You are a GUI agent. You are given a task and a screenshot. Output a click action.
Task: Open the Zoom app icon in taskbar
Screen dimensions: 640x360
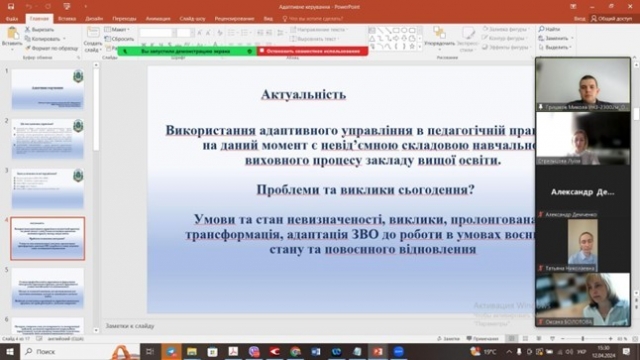(398, 351)
